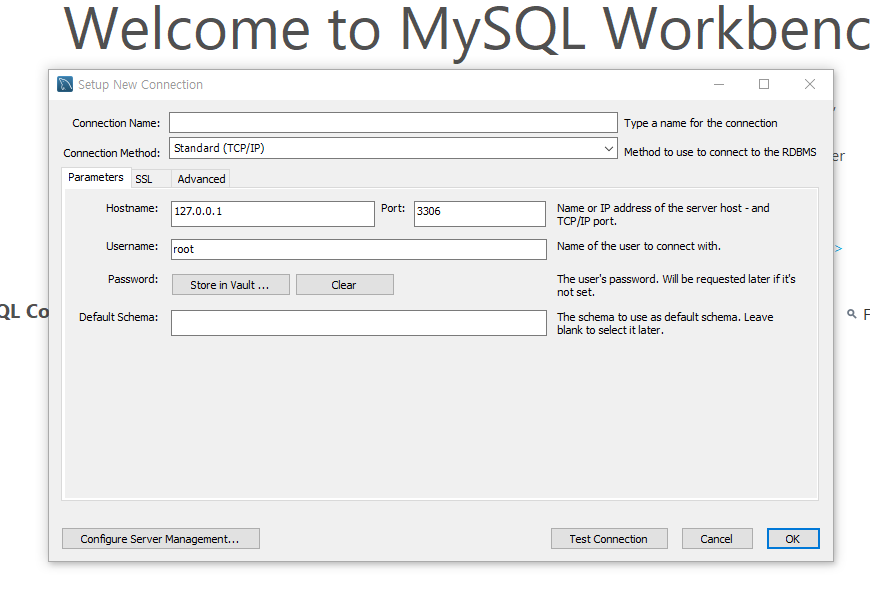Cancel the Setup New Connection dialog
Screen dimensions: 870x593
tap(717, 539)
